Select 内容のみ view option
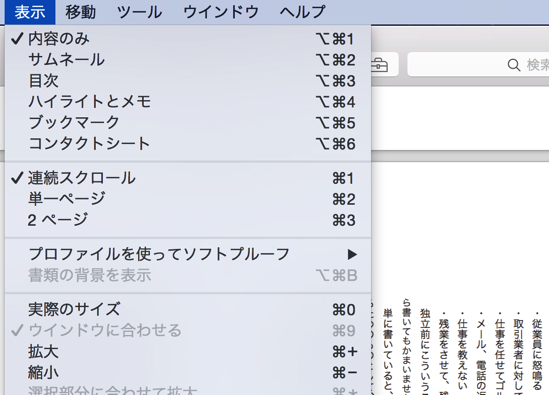549x395 pixels. pos(188,39)
